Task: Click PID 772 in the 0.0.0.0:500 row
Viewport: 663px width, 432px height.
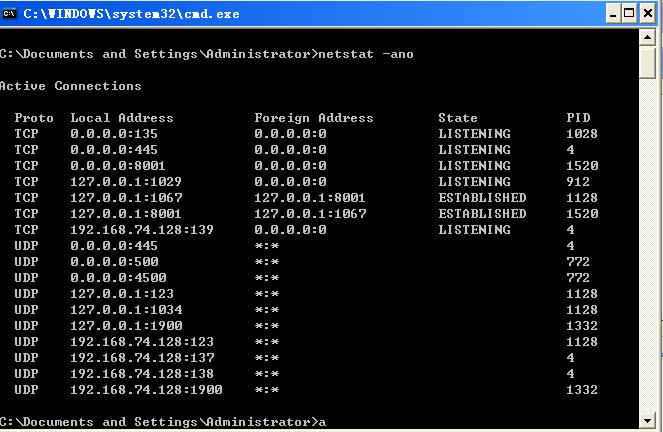Action: (x=578, y=262)
